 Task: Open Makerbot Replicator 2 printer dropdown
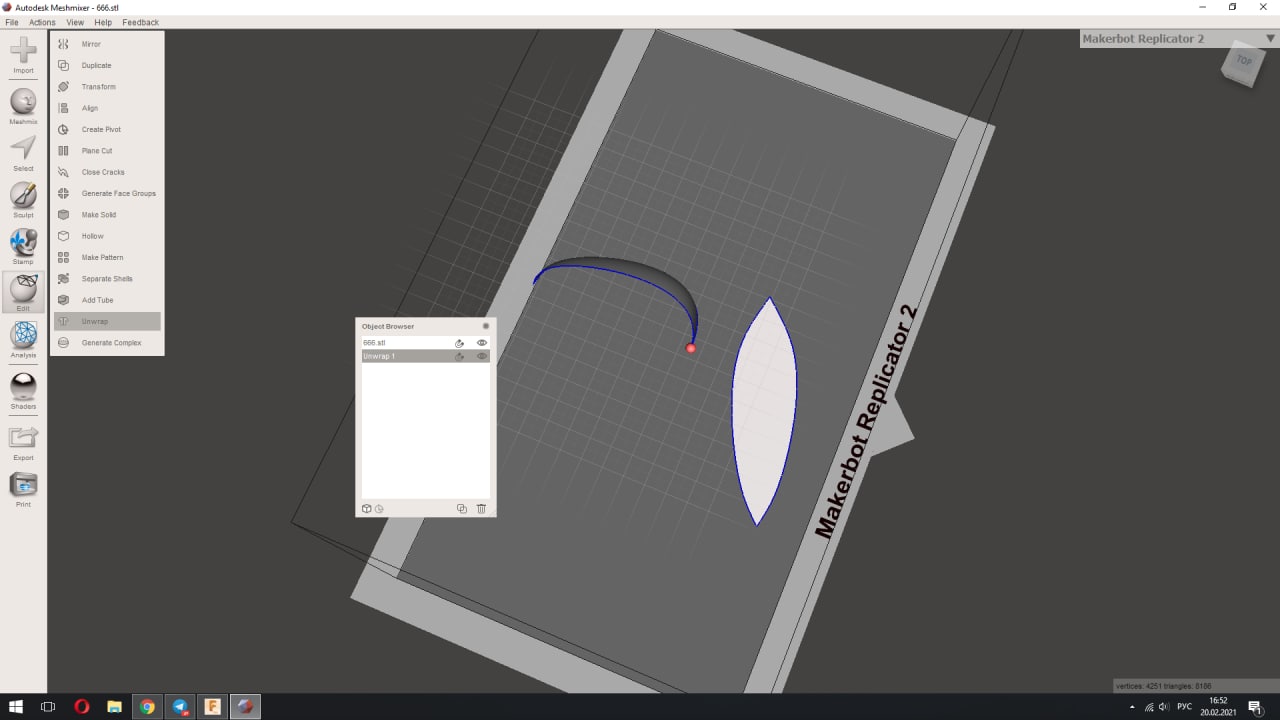pyautogui.click(x=1178, y=39)
